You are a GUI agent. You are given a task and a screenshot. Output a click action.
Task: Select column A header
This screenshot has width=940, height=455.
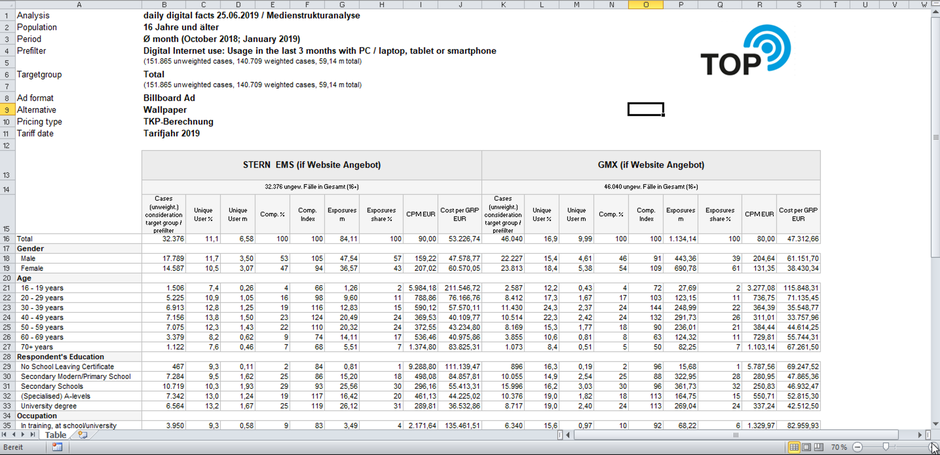pos(78,5)
